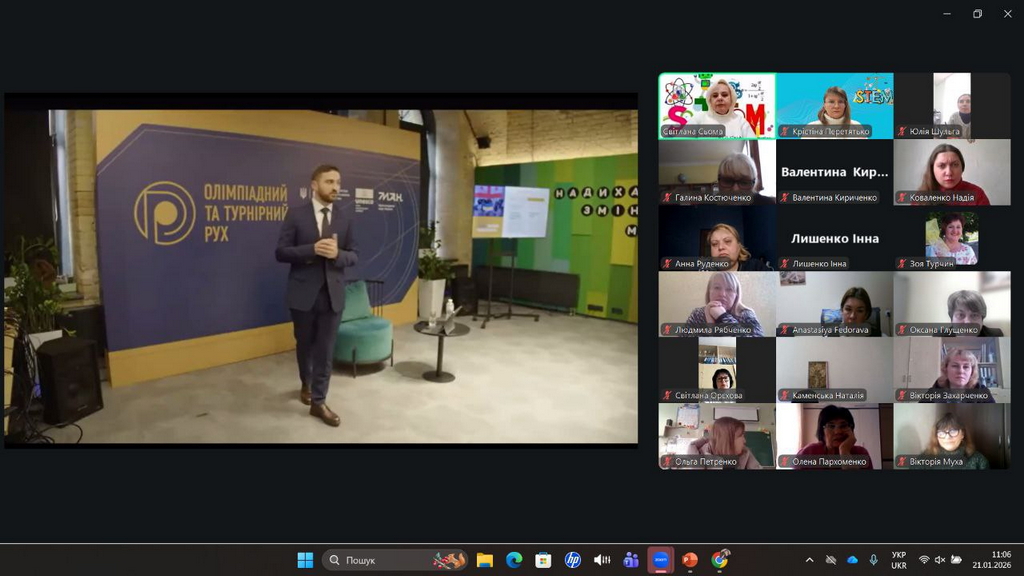This screenshot has height=576, width=1024.
Task: Select Лишенко Інна's participant tile
Action: (834, 238)
